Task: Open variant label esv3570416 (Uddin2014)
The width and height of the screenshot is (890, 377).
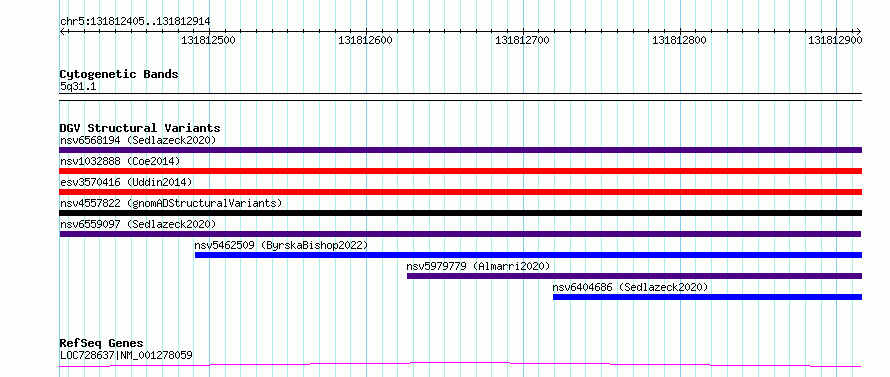Action: tap(126, 182)
